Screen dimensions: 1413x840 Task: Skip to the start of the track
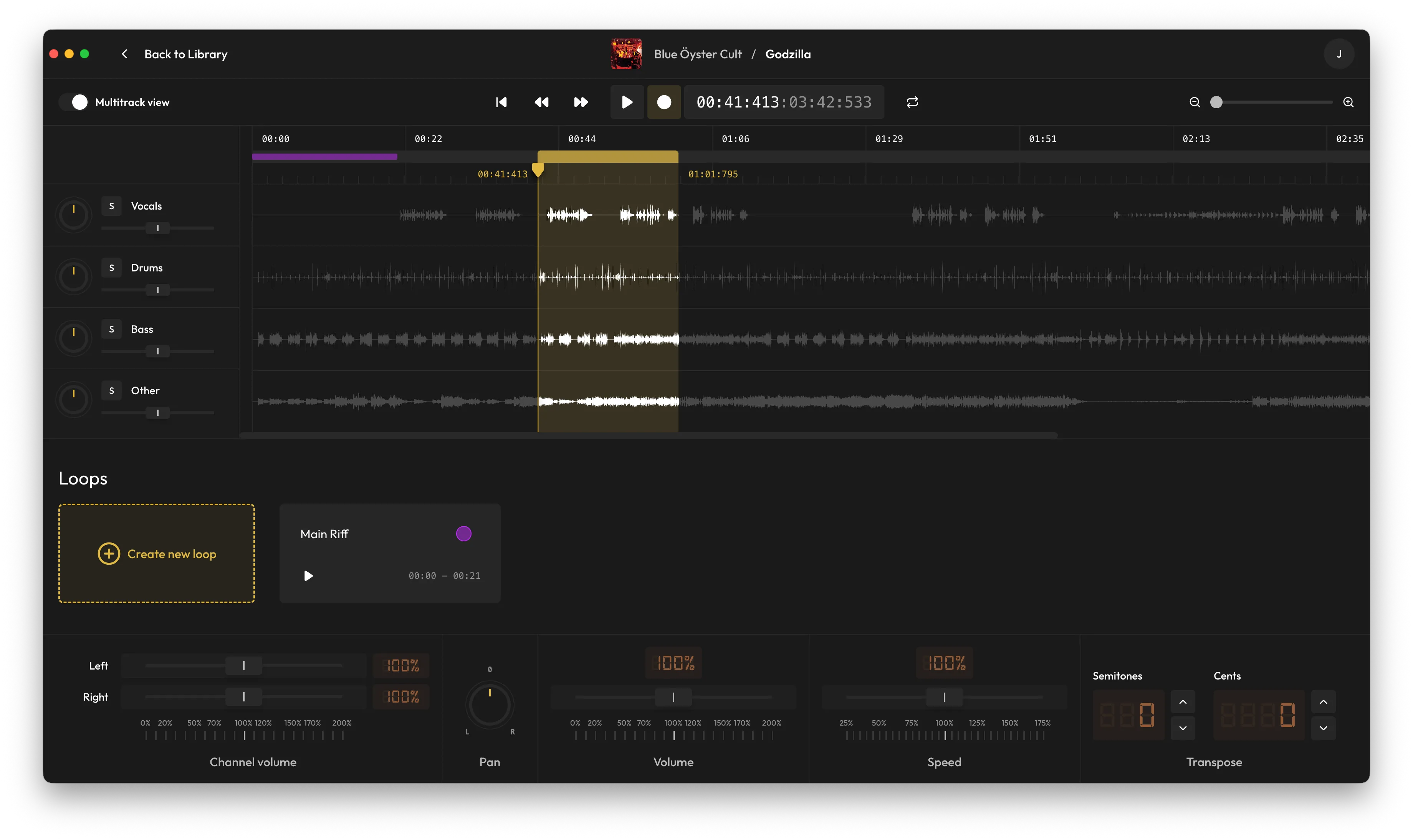(x=501, y=102)
